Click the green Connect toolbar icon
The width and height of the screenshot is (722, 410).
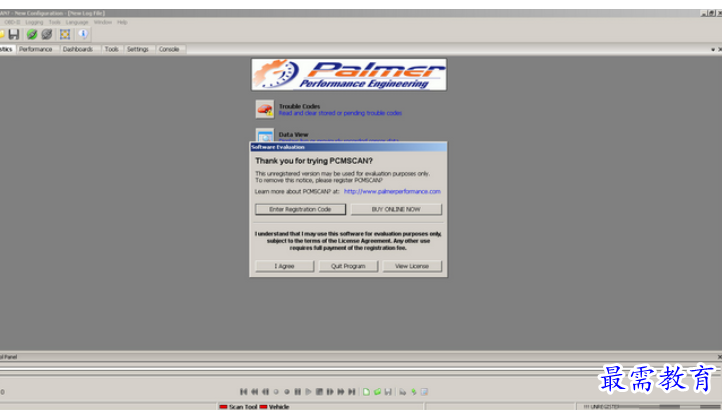point(32,34)
